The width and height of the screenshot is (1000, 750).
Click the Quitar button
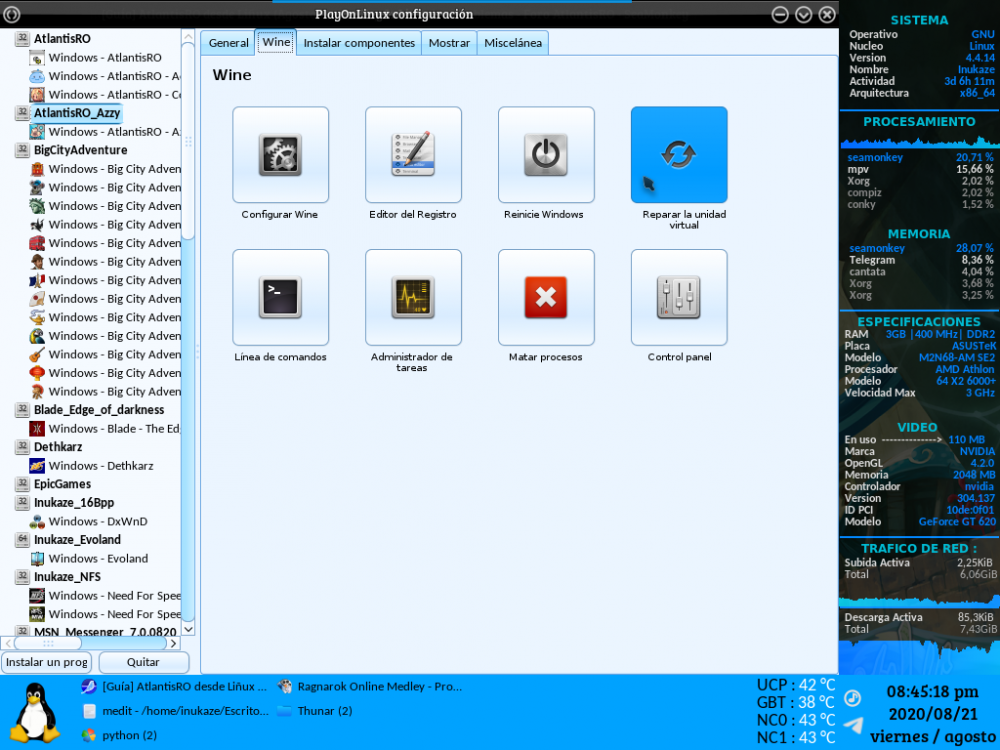click(143, 662)
